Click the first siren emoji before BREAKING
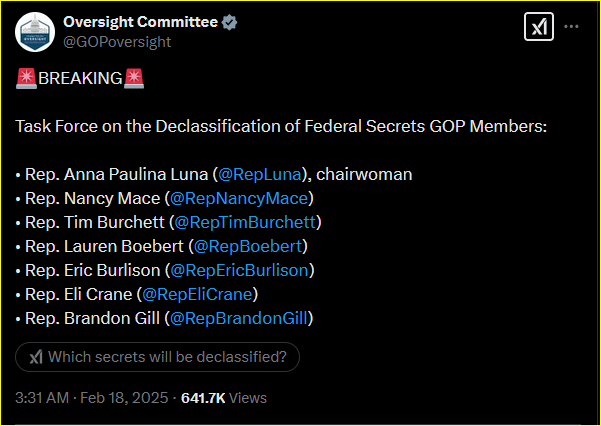The width and height of the screenshot is (601, 426). tap(26, 79)
